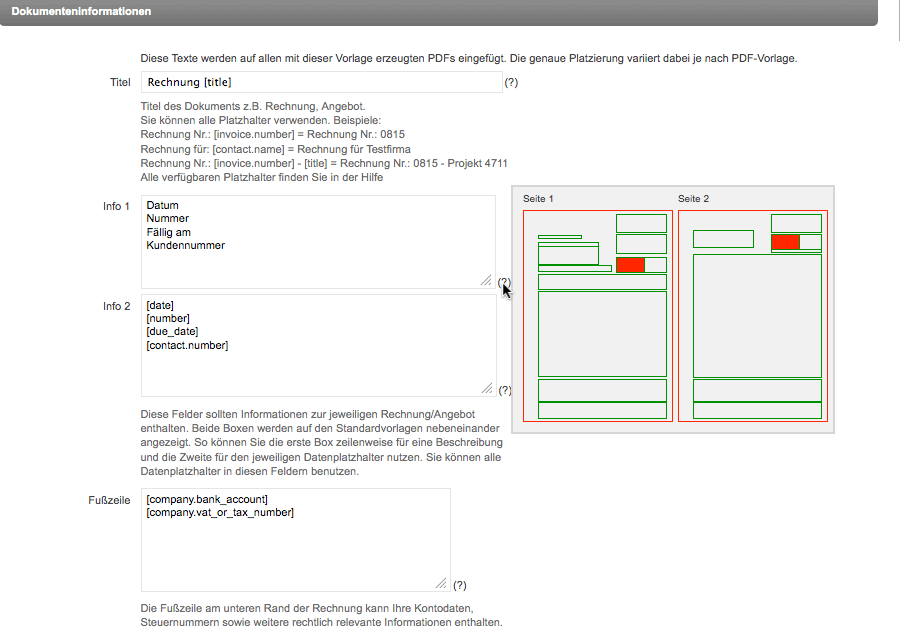
Task: Click the Dokumenteninformationen section header
Action: click(x=439, y=12)
